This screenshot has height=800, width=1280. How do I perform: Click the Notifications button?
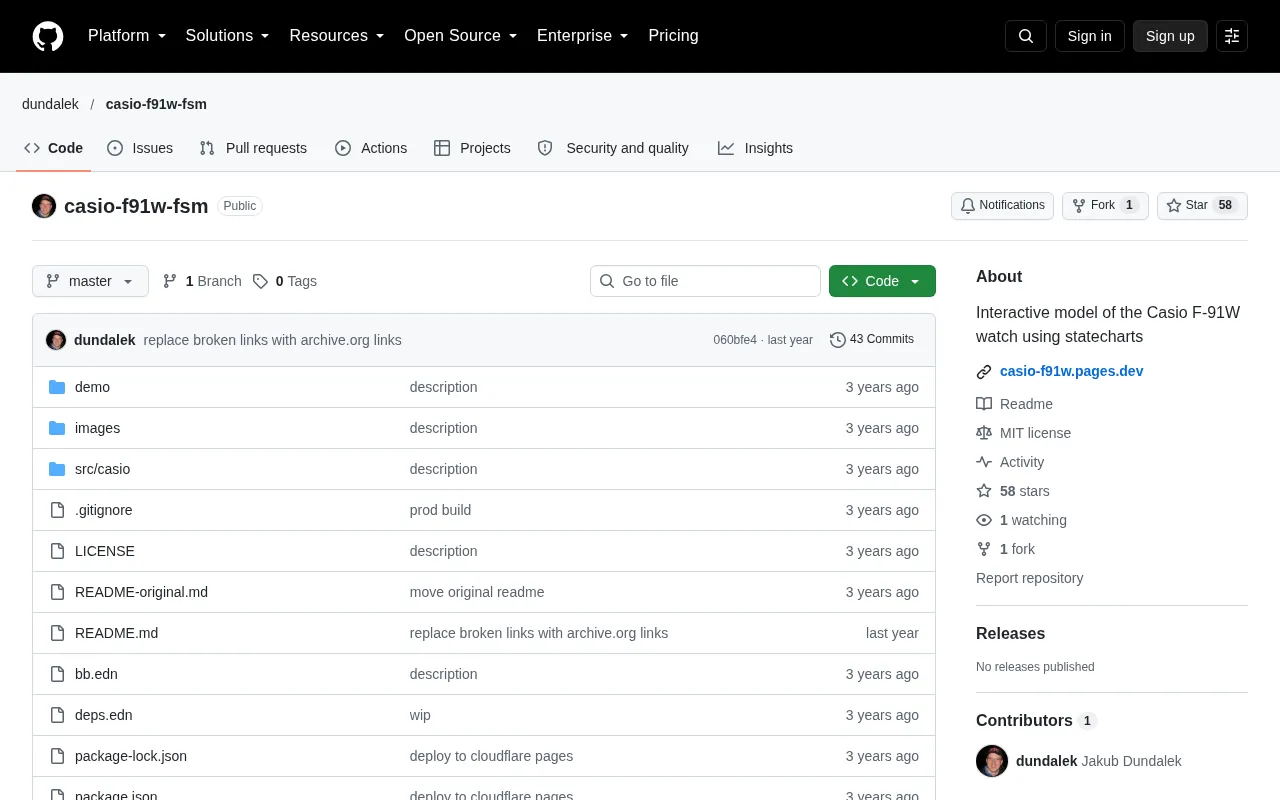(1002, 206)
